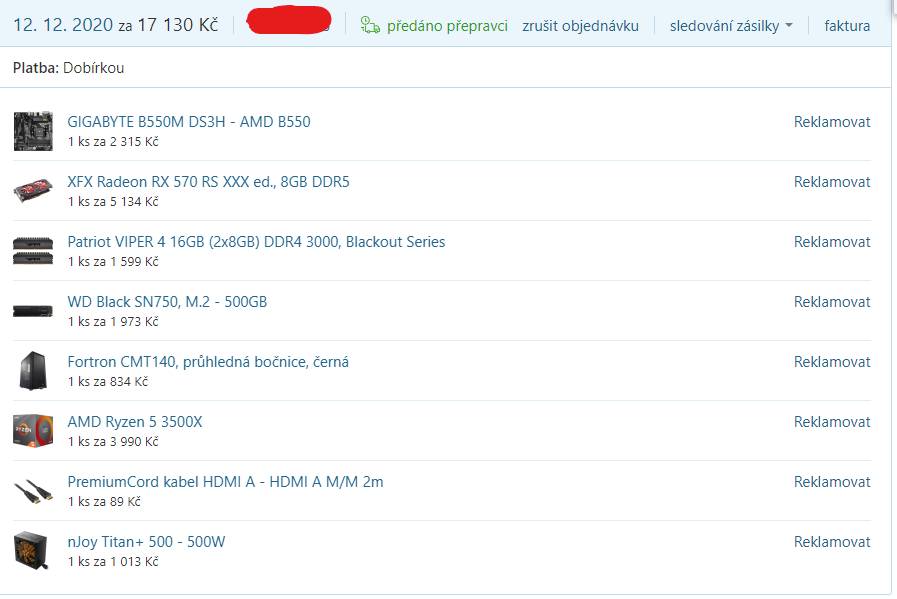Click the XFX Radeon graphics card thumbnail

coord(33,191)
